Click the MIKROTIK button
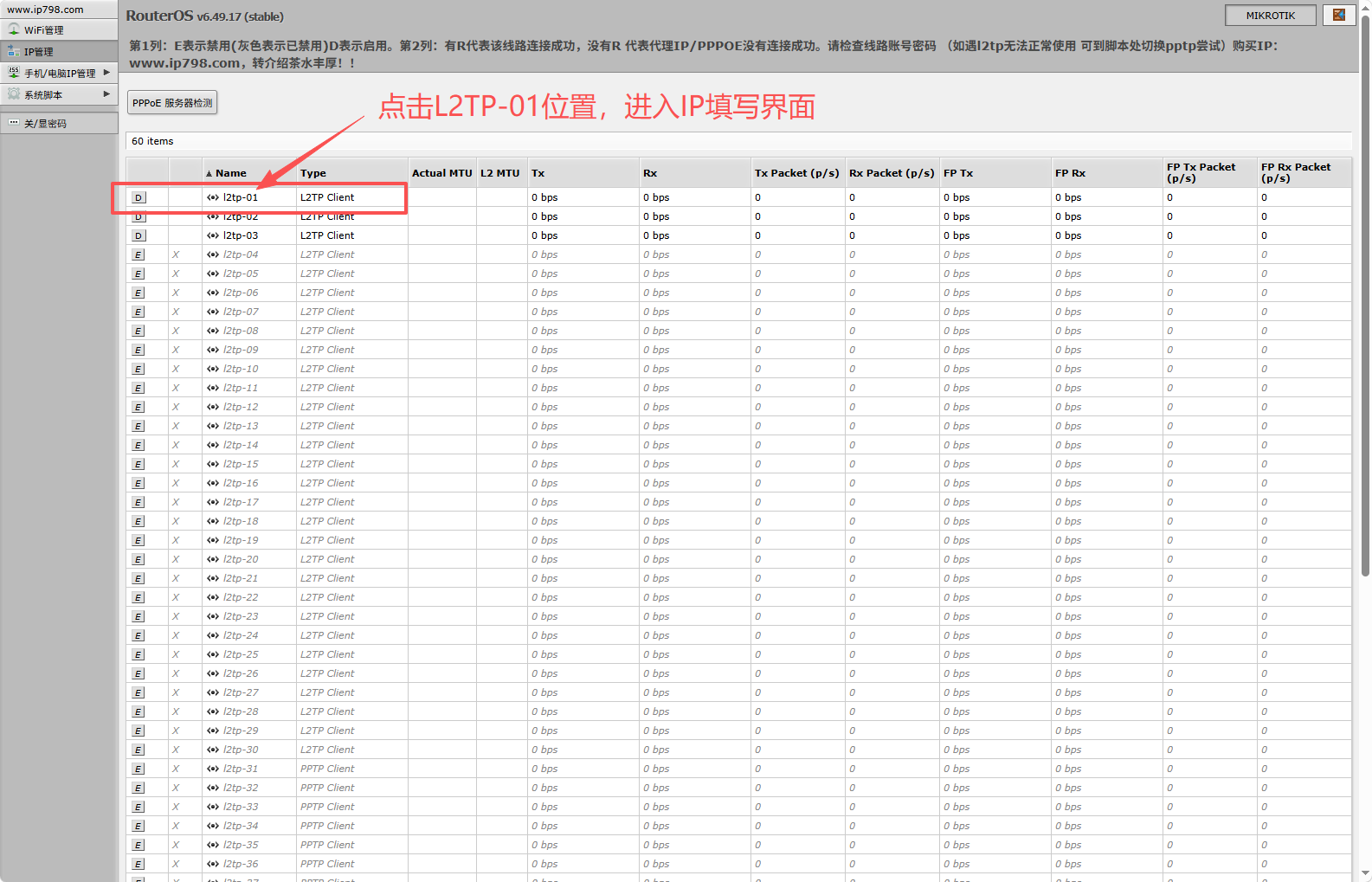1372x882 pixels. pyautogui.click(x=1271, y=15)
